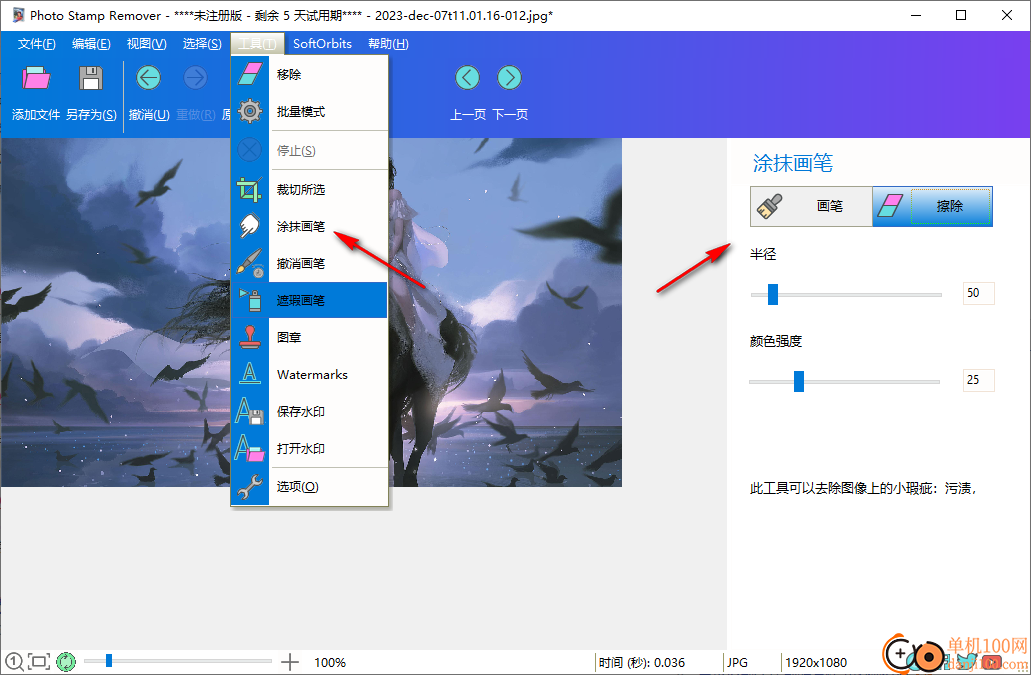This screenshot has width=1031, height=675.
Task: Open the 文件(F) menu
Action: (x=36, y=43)
